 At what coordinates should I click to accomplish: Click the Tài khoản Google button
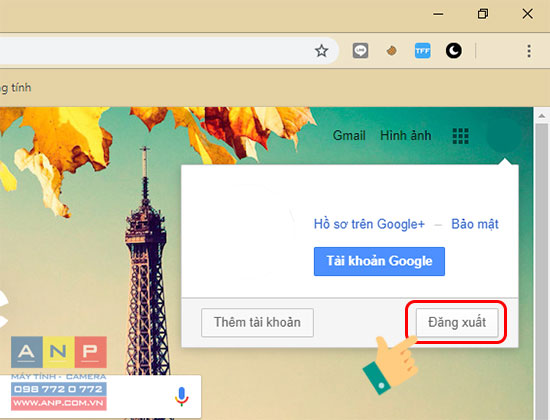coord(379,261)
